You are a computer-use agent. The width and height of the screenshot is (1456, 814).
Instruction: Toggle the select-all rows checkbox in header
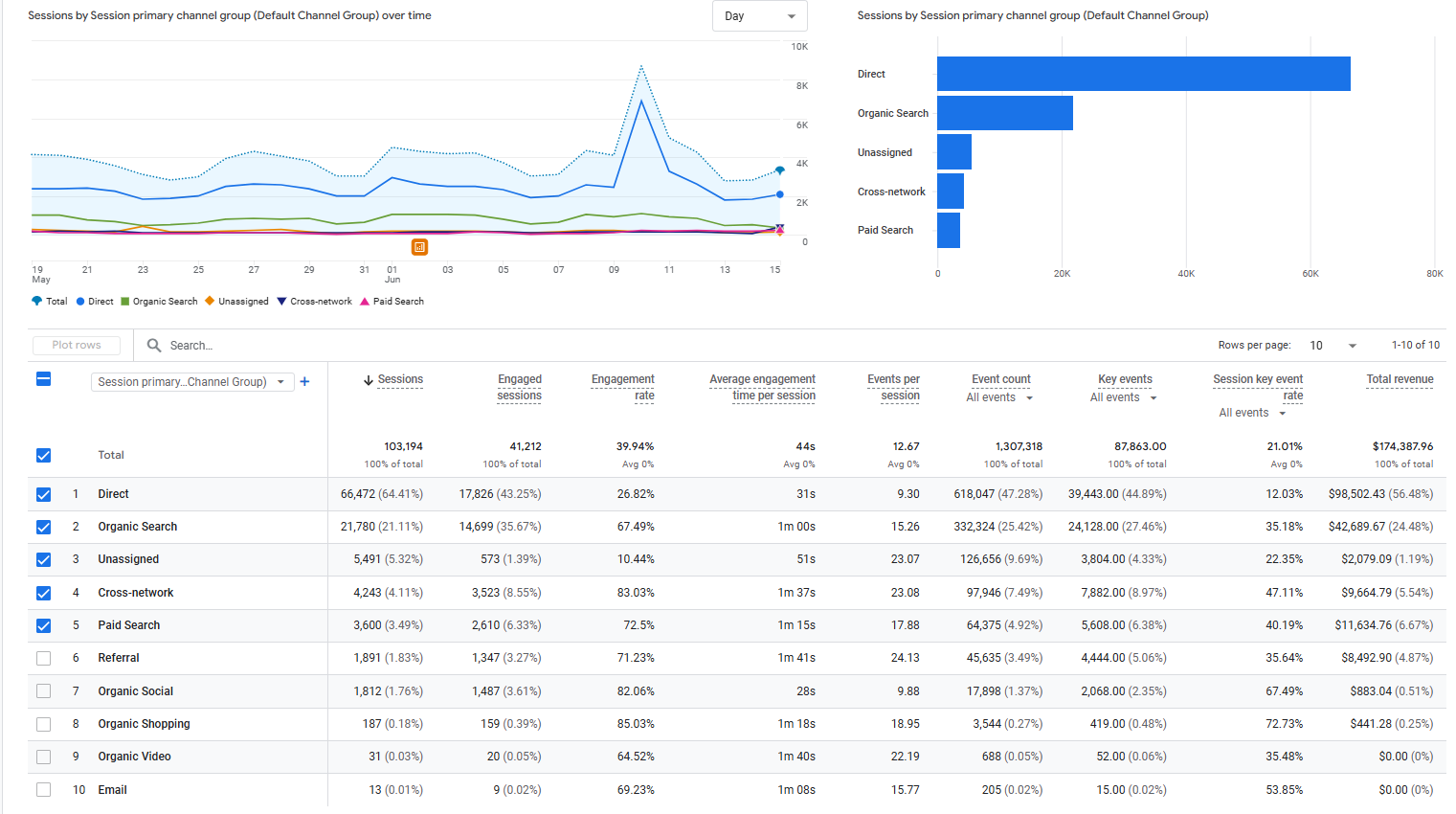pyautogui.click(x=43, y=379)
